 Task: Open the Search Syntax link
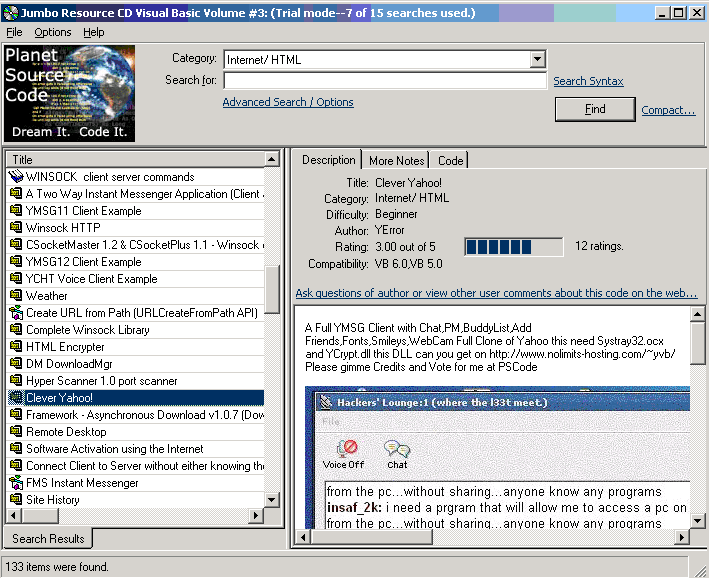[588, 81]
